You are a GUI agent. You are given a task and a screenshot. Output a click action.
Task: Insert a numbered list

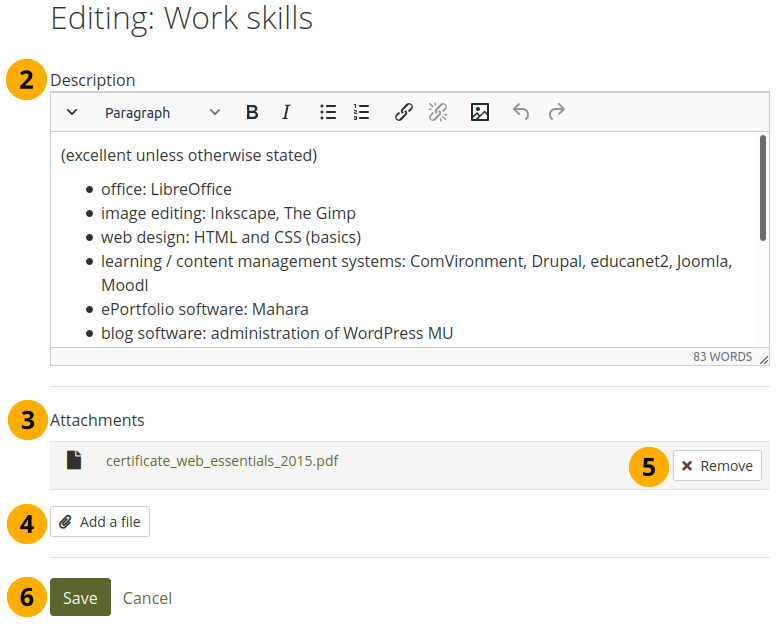tap(362, 113)
